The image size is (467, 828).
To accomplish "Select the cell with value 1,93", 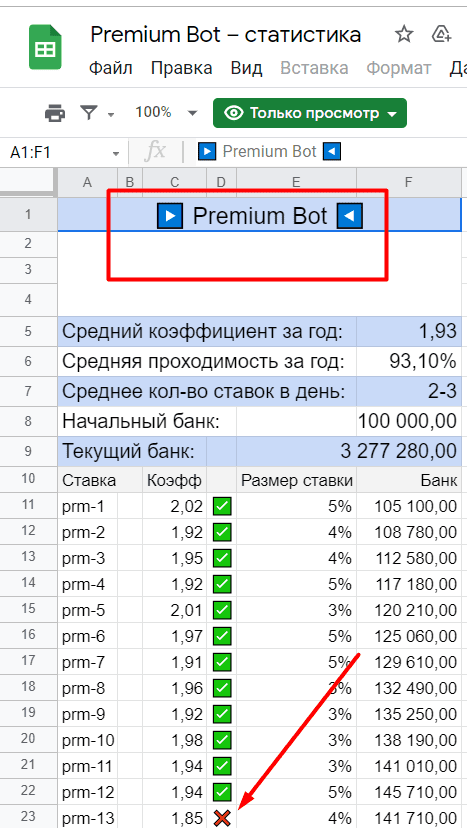I will point(409,332).
